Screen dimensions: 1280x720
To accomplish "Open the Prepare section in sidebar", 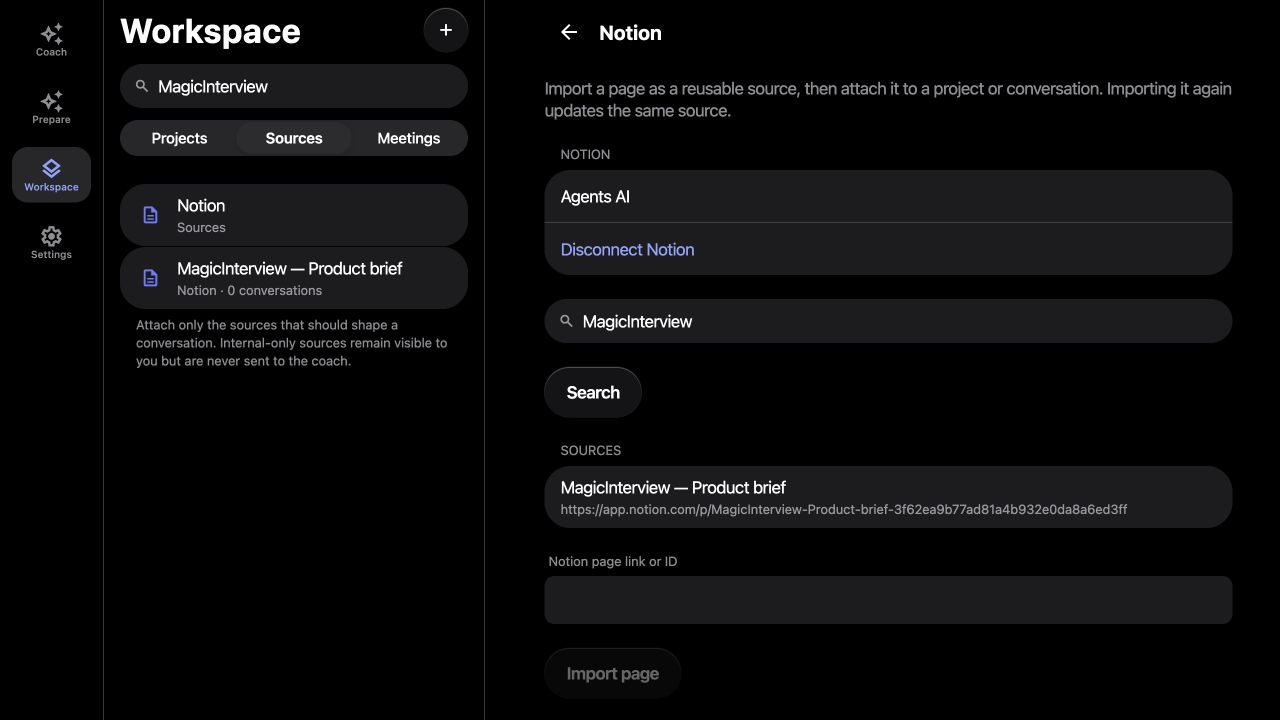I will coord(51,107).
